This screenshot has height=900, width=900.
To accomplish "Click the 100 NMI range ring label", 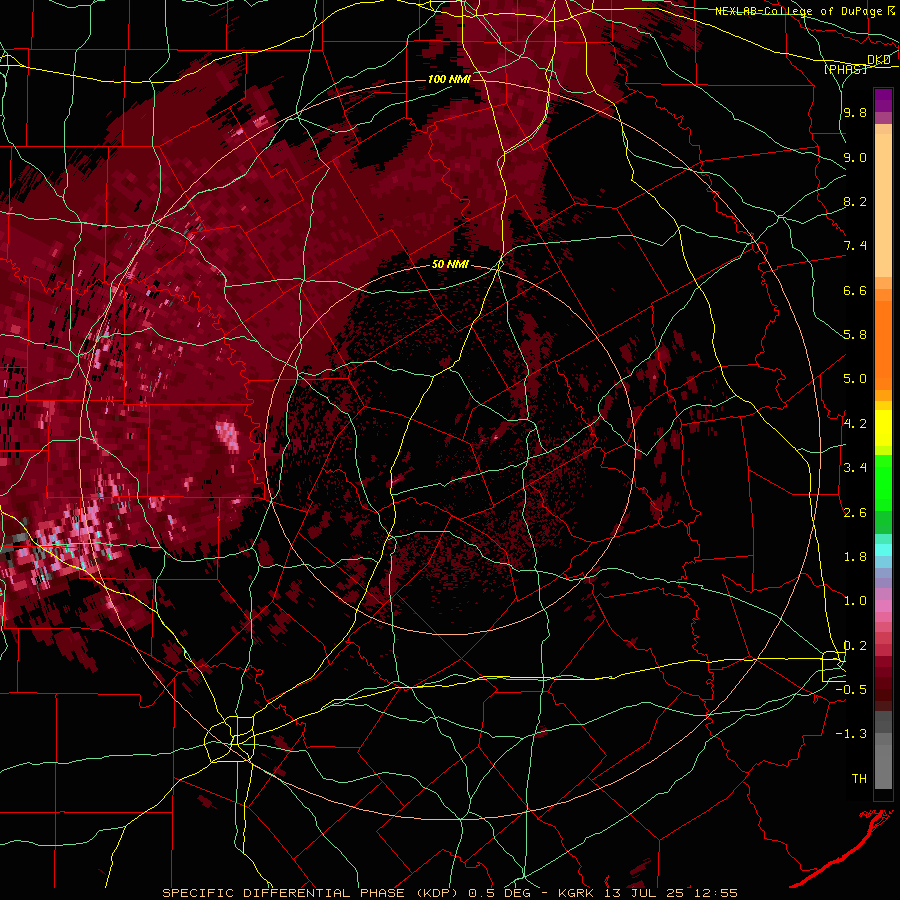I will (449, 79).
